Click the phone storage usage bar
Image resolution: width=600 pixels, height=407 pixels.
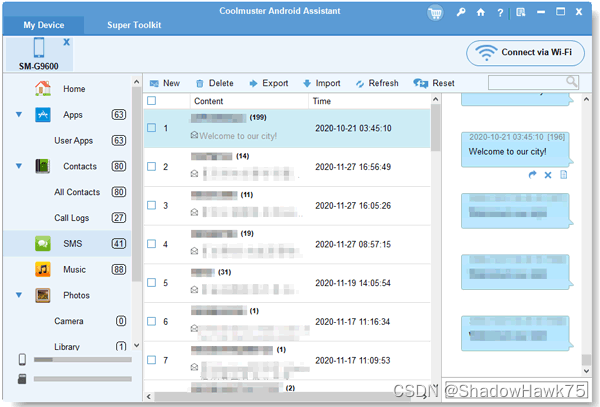tap(83, 360)
